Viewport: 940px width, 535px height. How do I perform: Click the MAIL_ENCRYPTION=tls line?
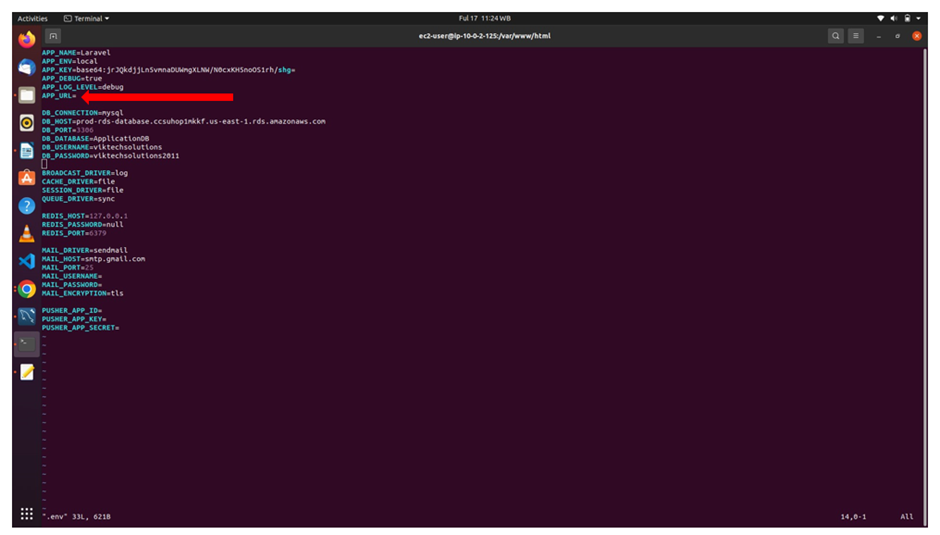pyautogui.click(x=83, y=293)
